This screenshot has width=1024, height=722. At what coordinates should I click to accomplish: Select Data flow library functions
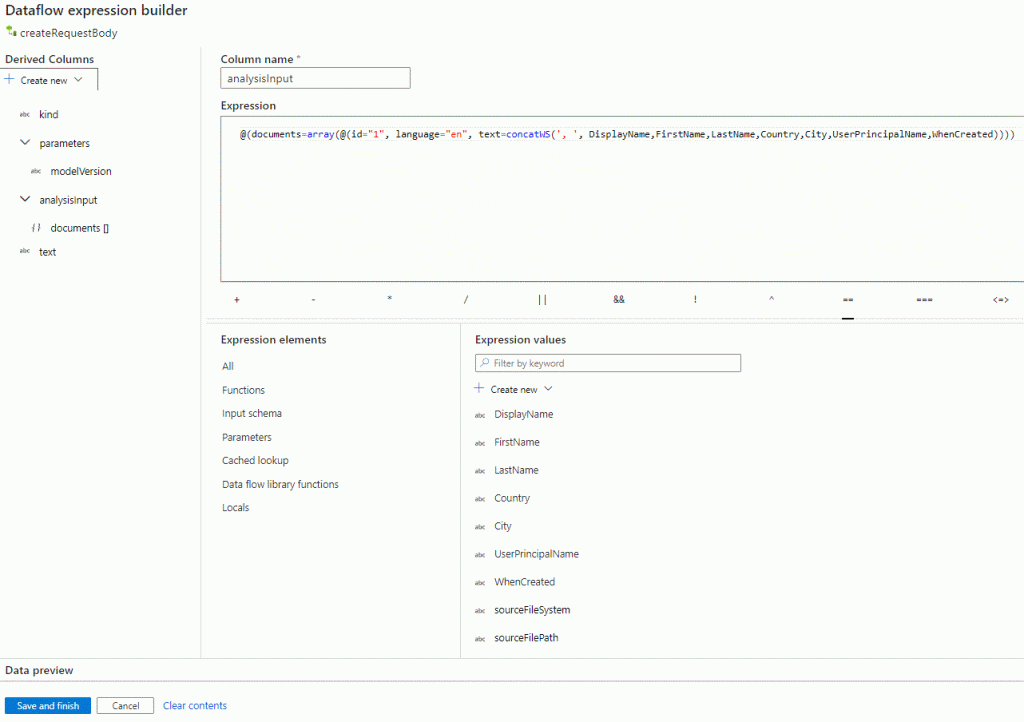(280, 484)
